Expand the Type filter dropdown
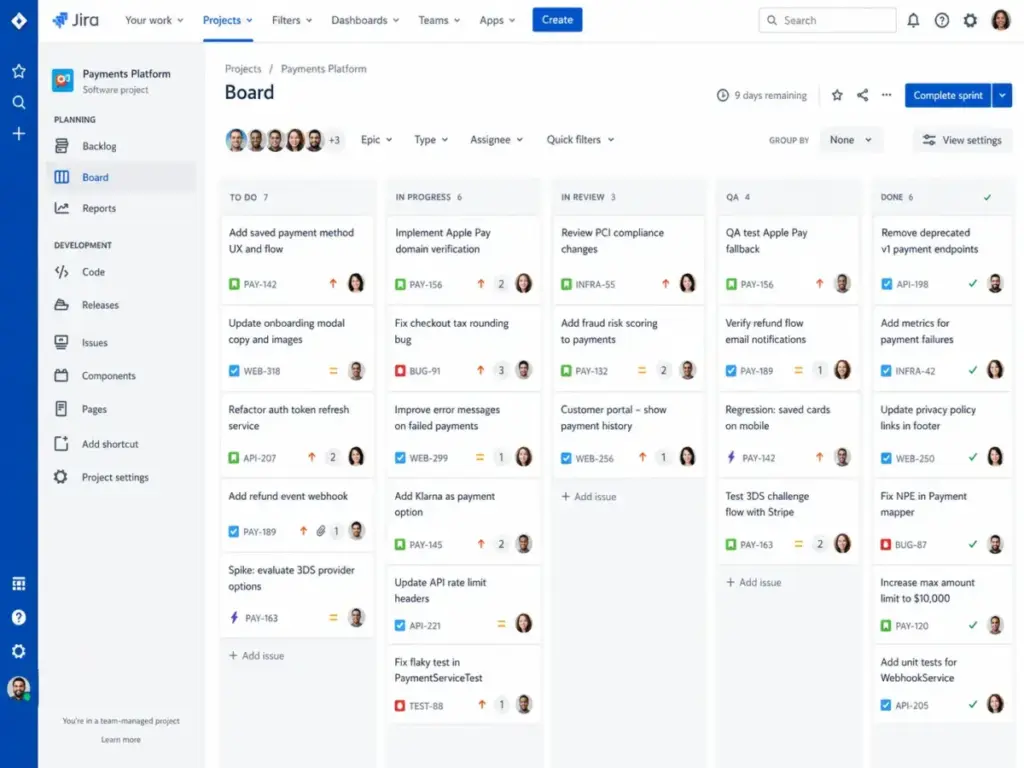 pyautogui.click(x=431, y=140)
